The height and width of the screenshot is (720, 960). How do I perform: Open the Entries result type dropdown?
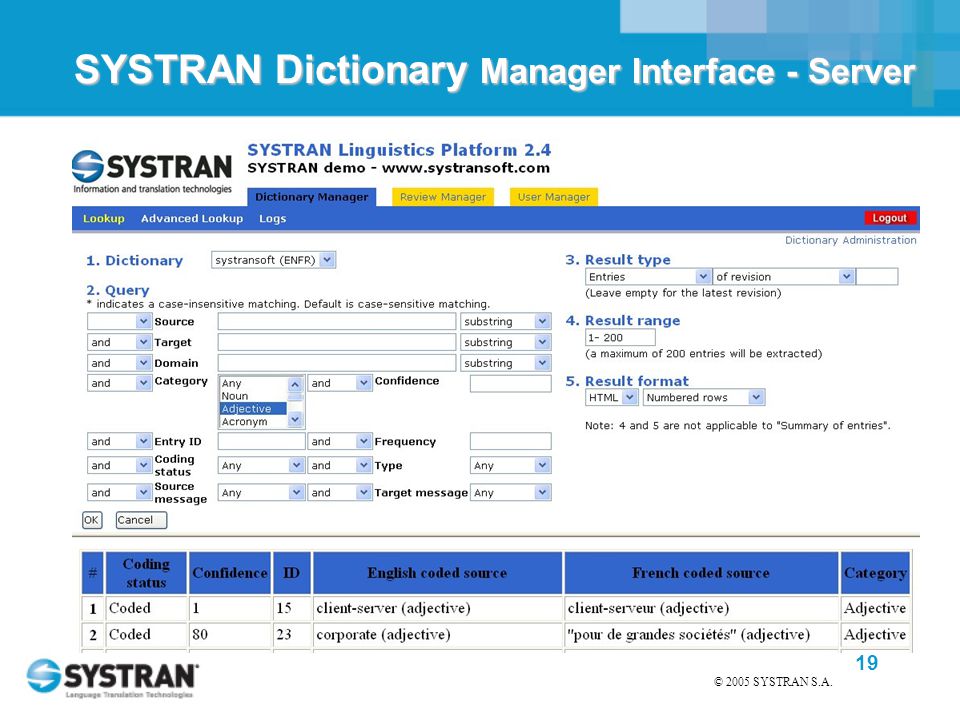click(x=648, y=277)
